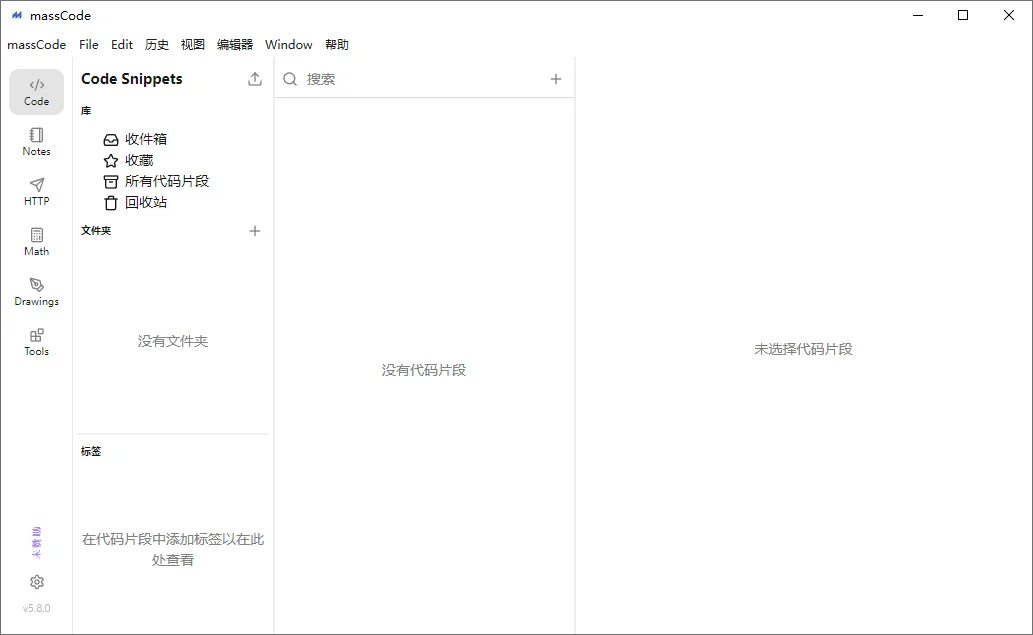The width and height of the screenshot is (1033, 635).
Task: Add a new folder with the plus icon
Action: tap(255, 231)
